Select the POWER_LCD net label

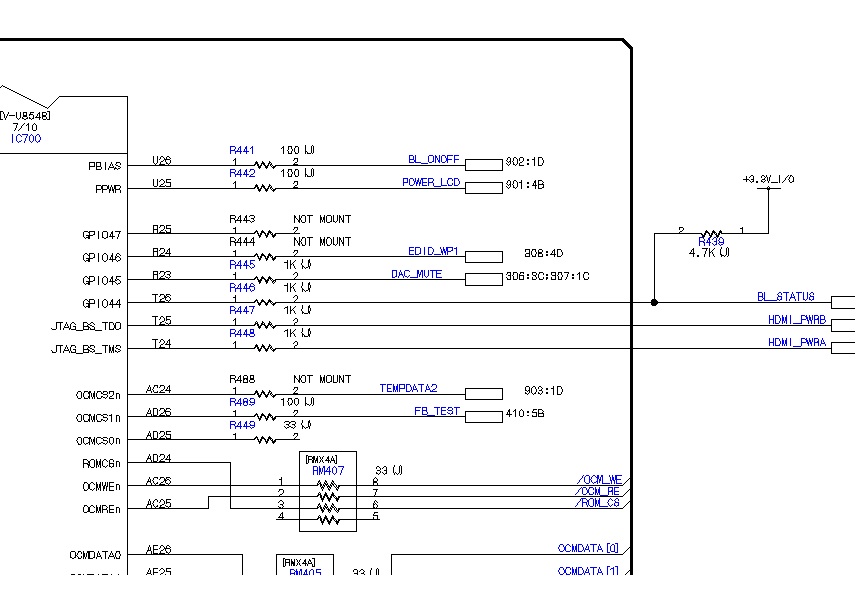431,182
